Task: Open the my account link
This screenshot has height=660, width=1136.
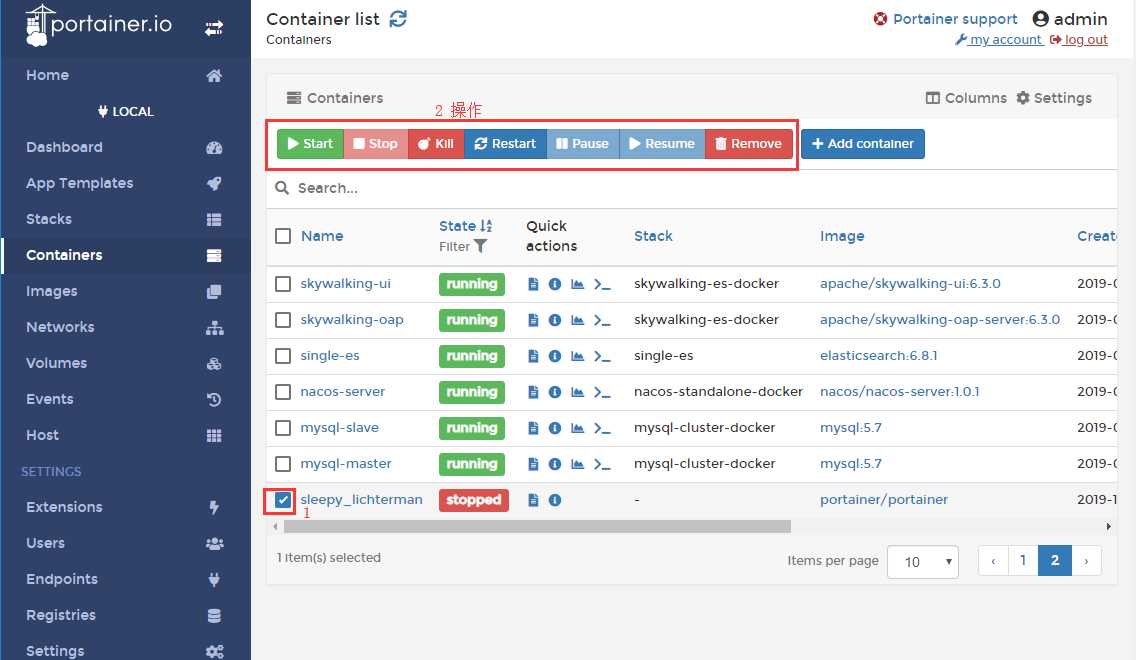Action: point(998,40)
